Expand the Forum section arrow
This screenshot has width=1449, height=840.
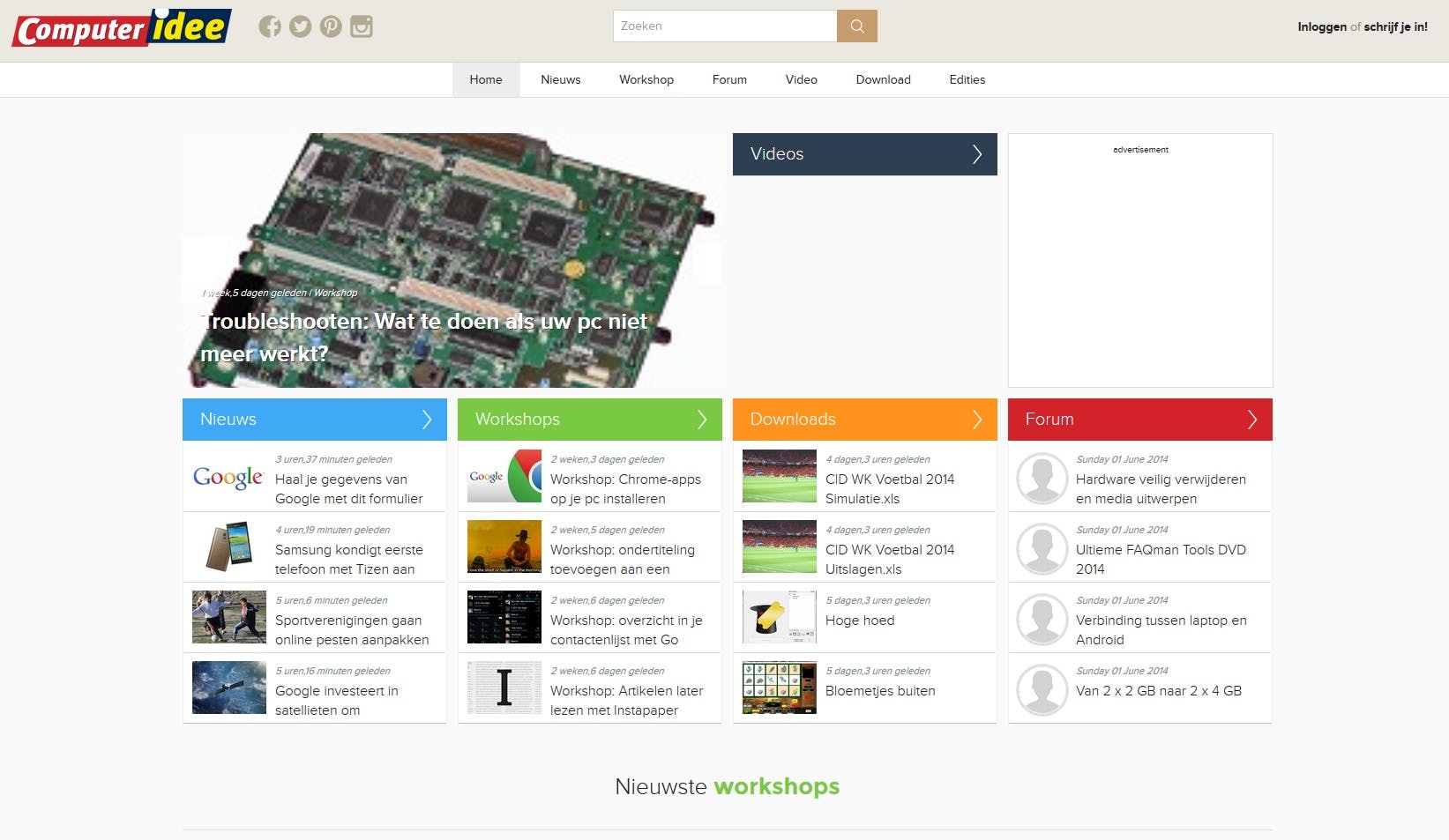1252,420
